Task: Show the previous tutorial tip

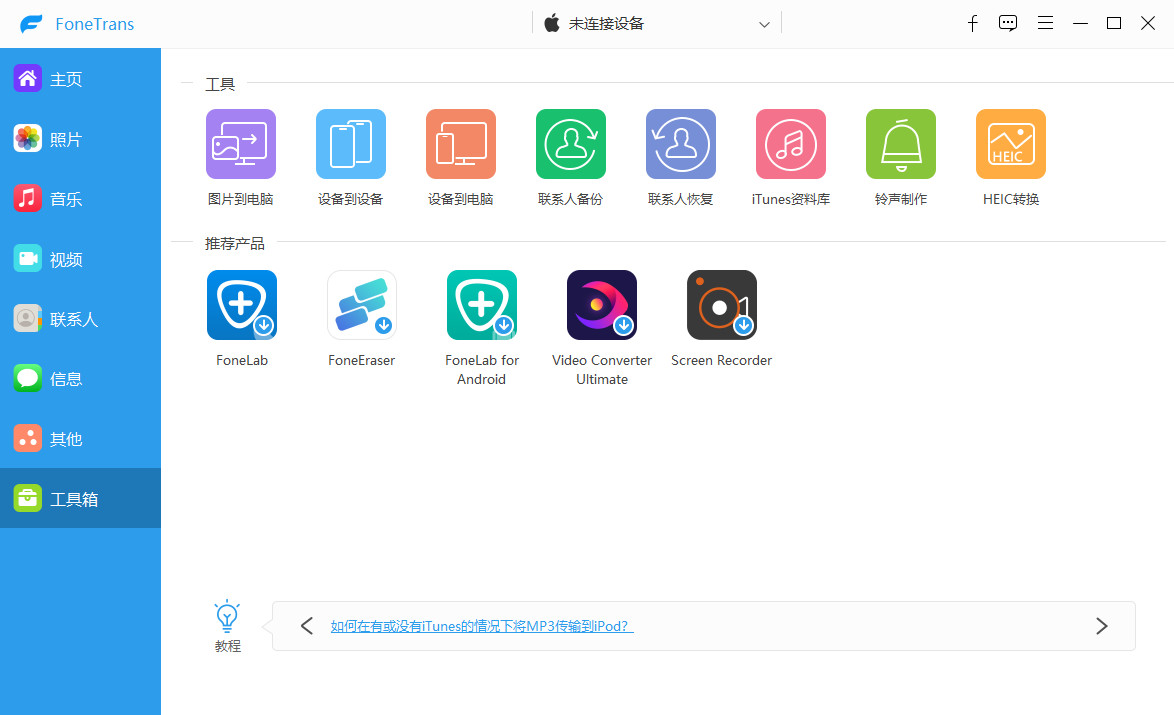Action: pos(306,626)
